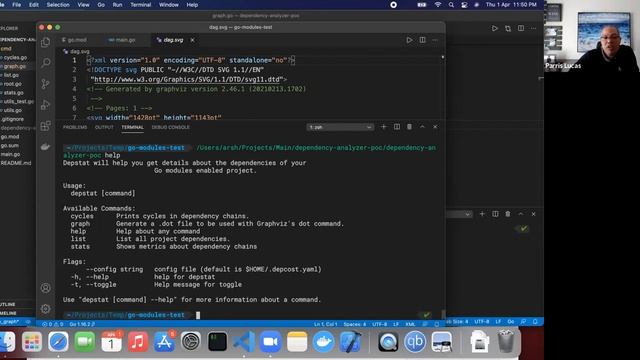The width and height of the screenshot is (640, 360).
Task: Open the Manage gear in the activity bar
Action: [46, 309]
